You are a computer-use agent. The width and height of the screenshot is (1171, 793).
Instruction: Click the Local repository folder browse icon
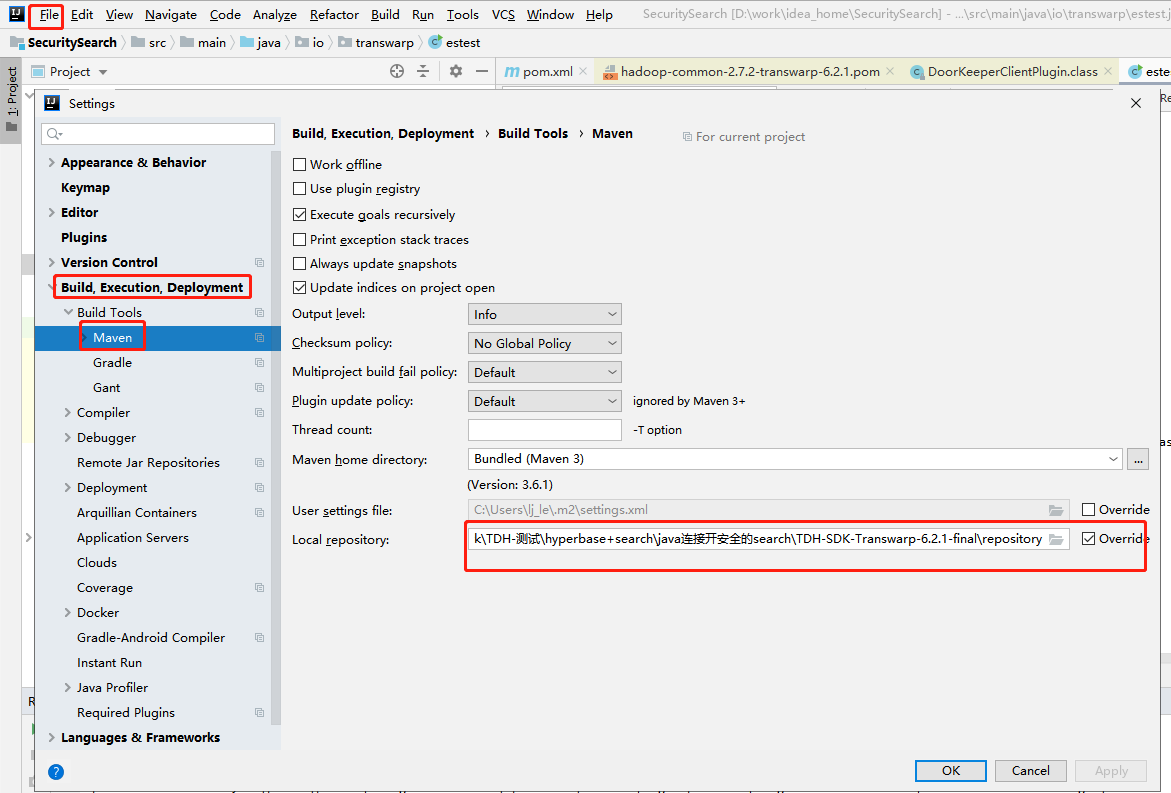(1056, 539)
